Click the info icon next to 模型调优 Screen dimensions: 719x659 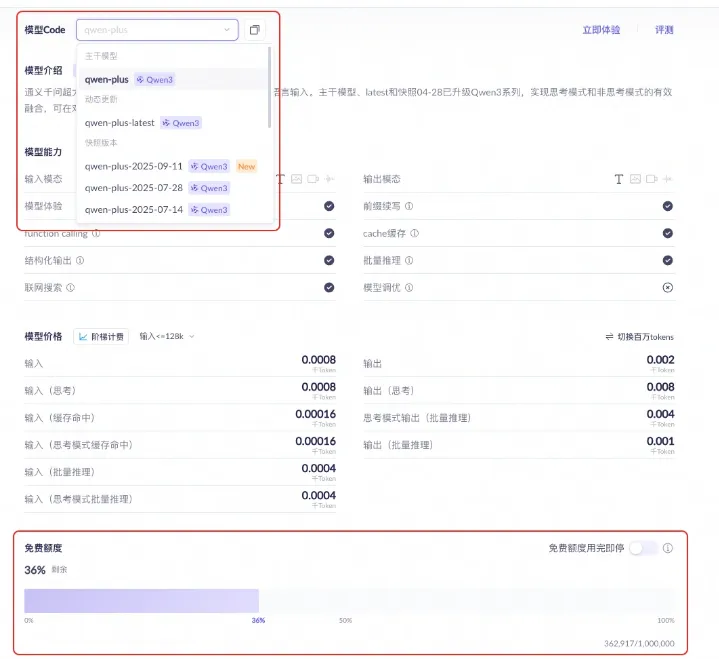[x=409, y=288]
